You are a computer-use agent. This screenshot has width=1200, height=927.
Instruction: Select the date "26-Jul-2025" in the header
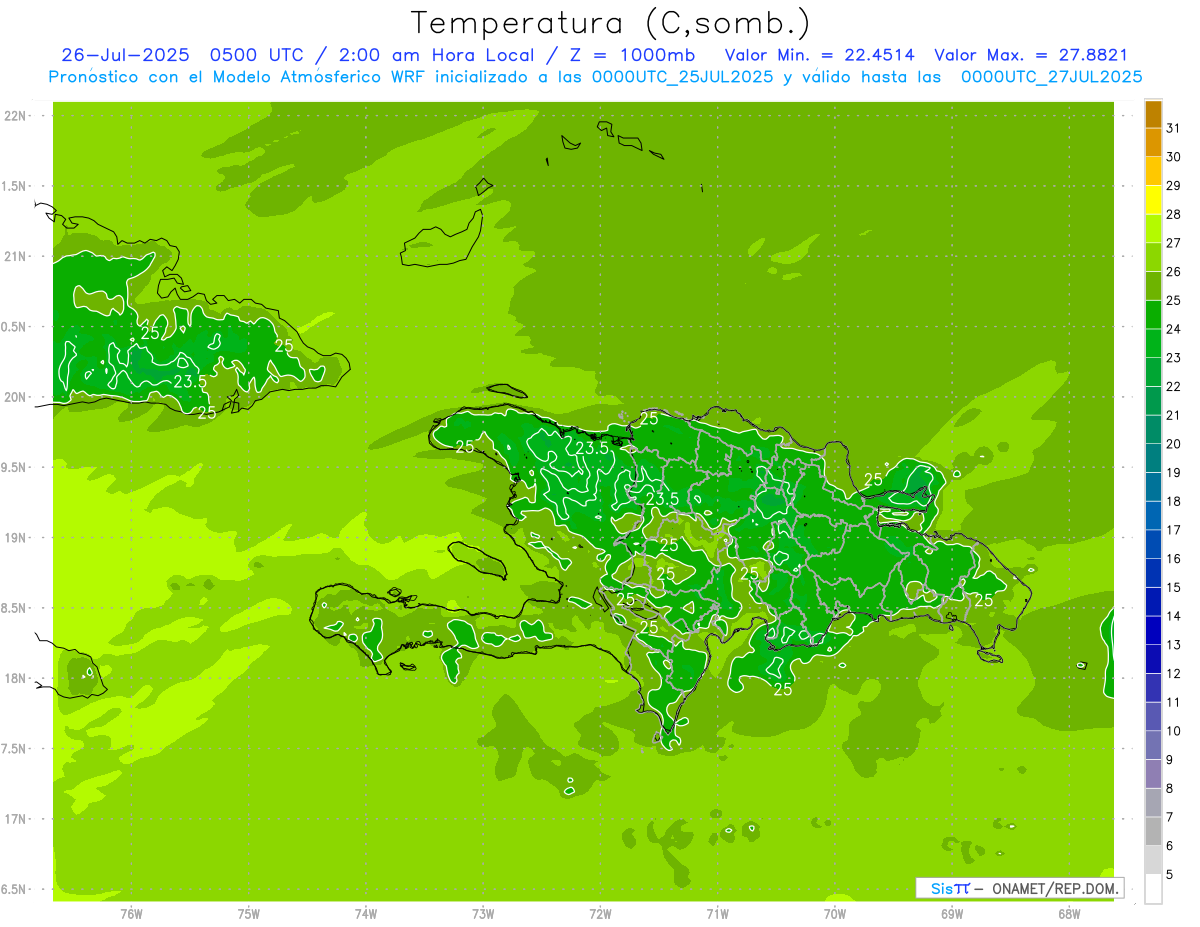(x=125, y=55)
